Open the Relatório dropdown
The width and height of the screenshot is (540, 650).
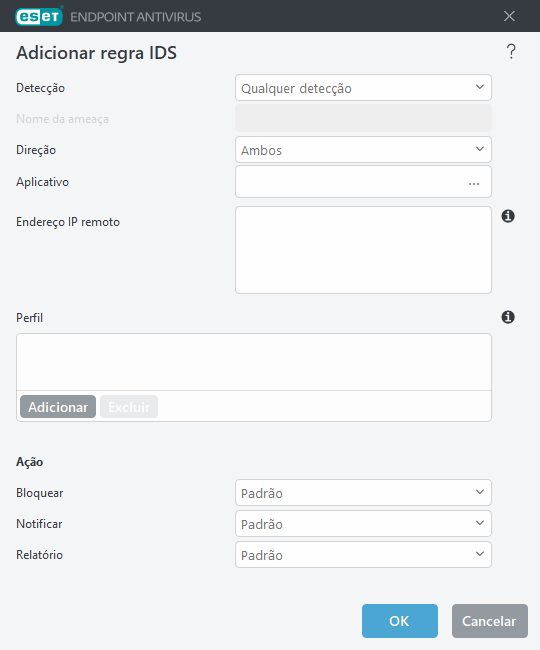363,554
